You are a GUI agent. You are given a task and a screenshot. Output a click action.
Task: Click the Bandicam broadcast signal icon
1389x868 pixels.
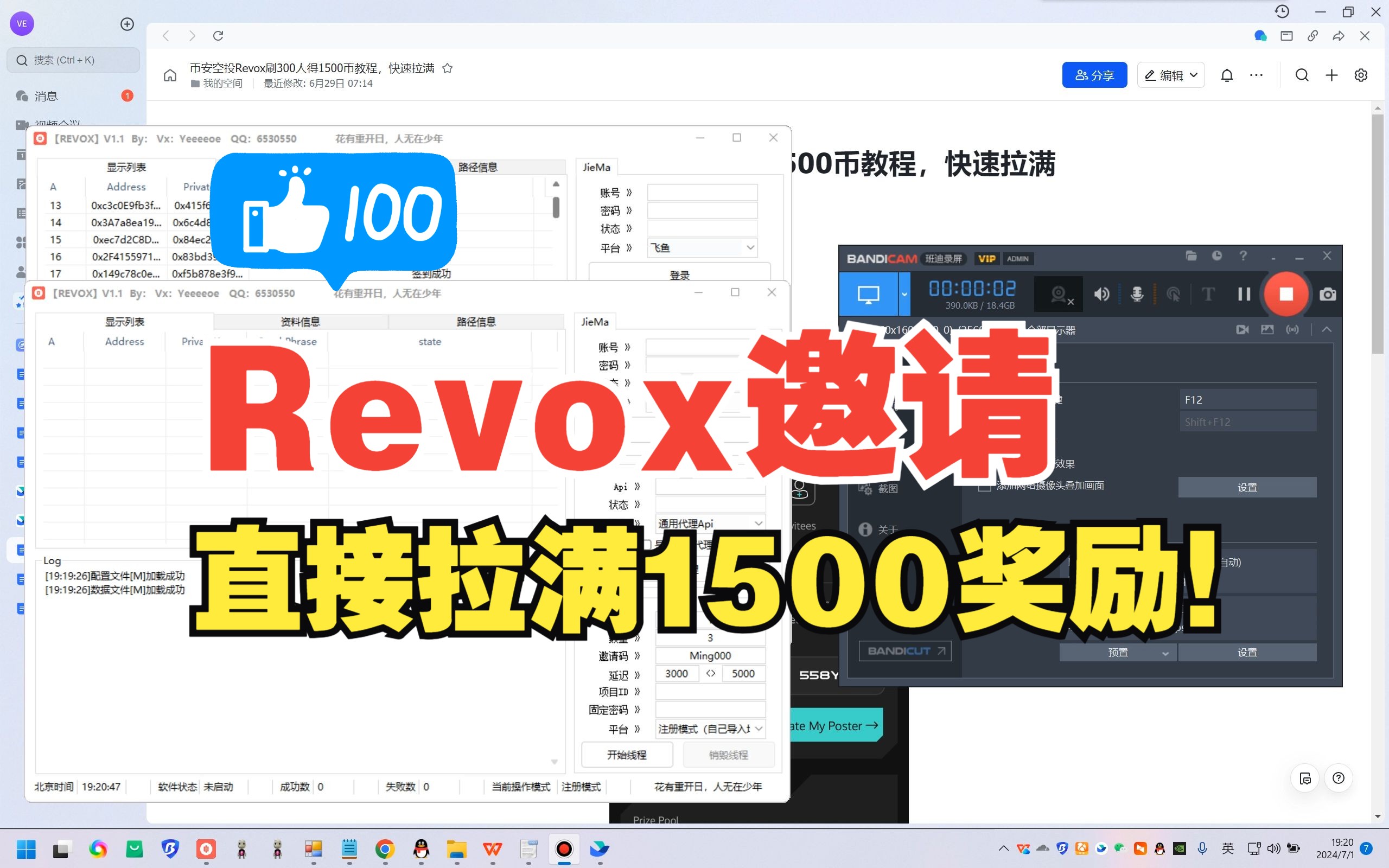(x=1292, y=329)
